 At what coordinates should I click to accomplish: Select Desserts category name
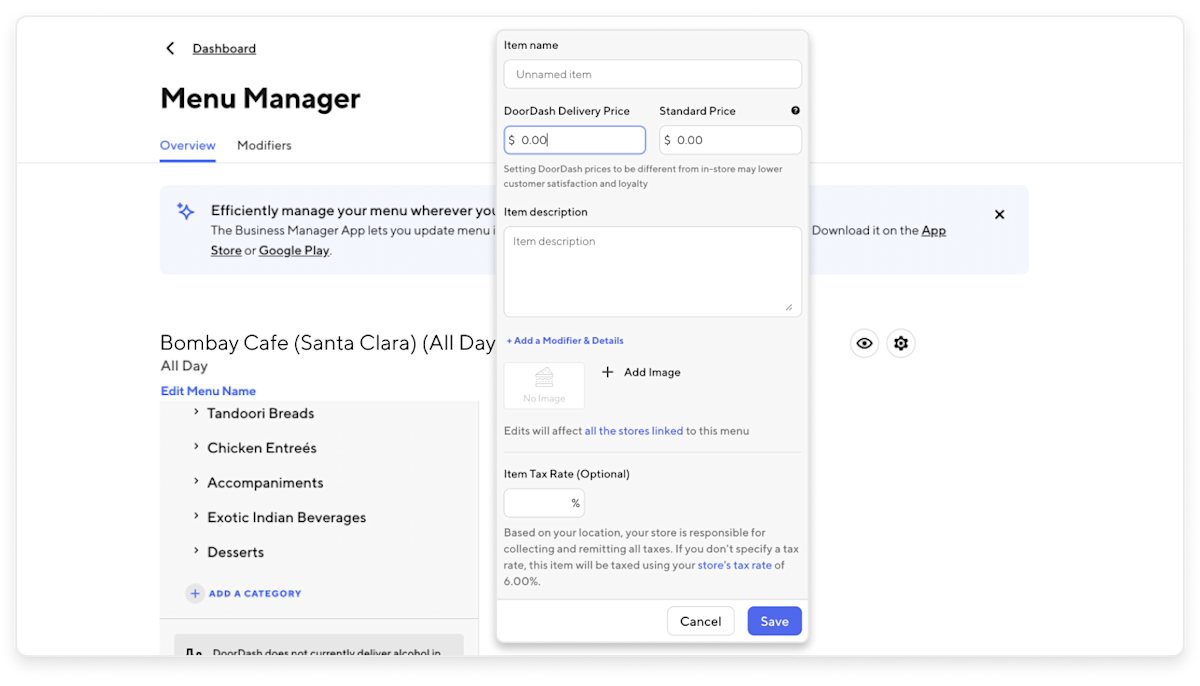[235, 552]
